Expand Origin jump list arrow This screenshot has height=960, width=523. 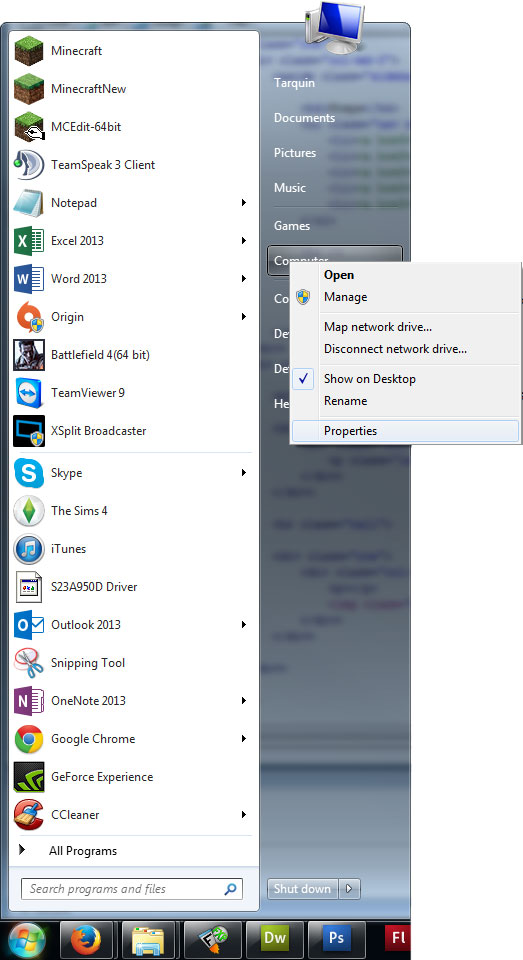click(x=244, y=317)
